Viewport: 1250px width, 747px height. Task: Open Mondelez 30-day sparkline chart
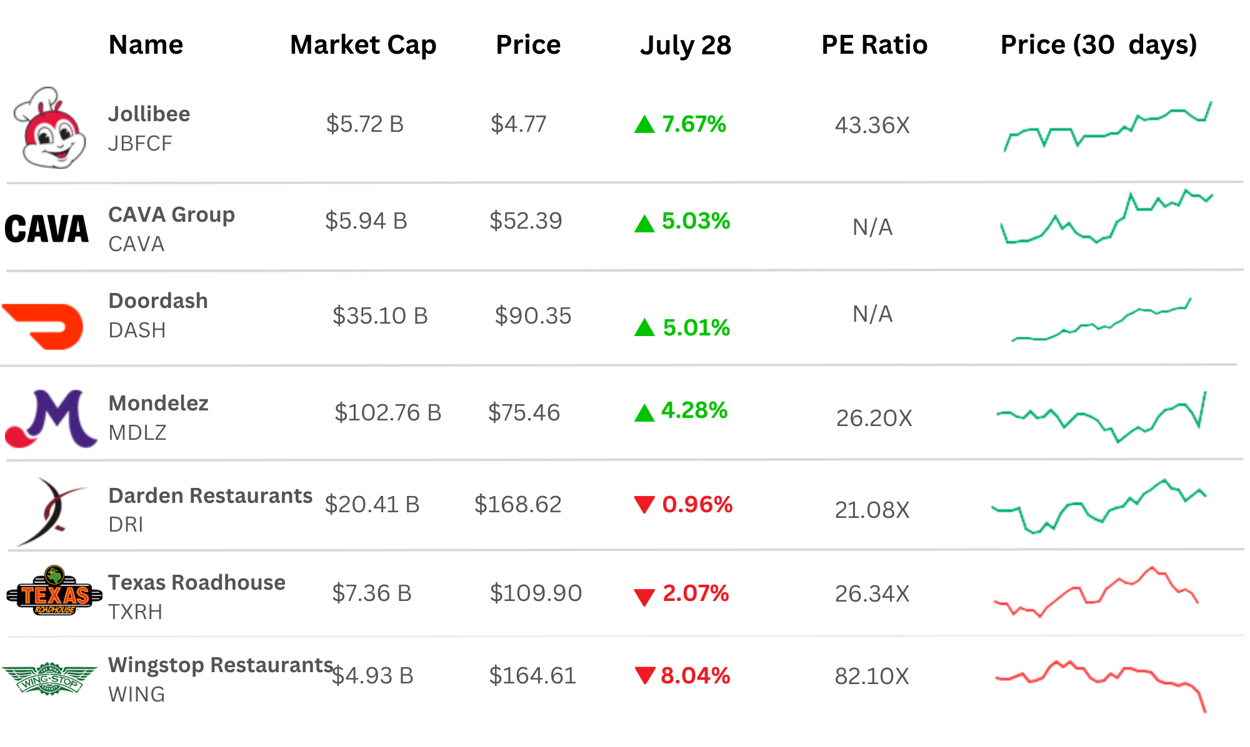pos(1101,416)
